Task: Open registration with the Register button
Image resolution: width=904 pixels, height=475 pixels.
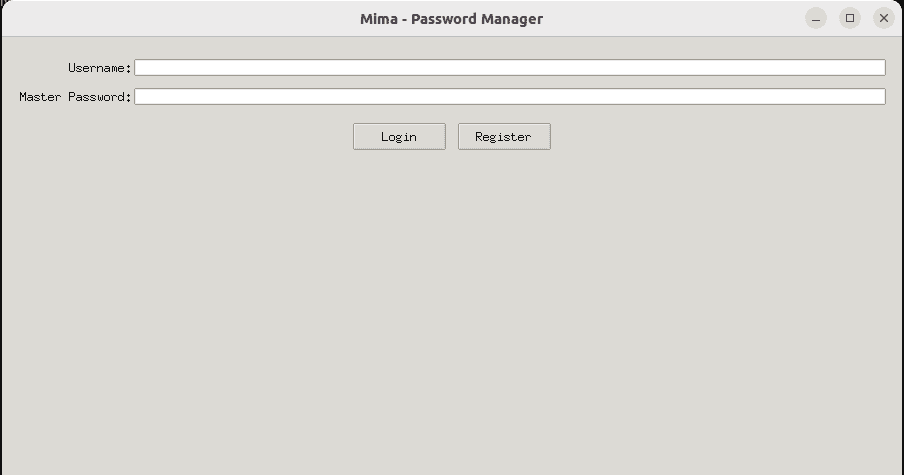Action: click(x=504, y=137)
